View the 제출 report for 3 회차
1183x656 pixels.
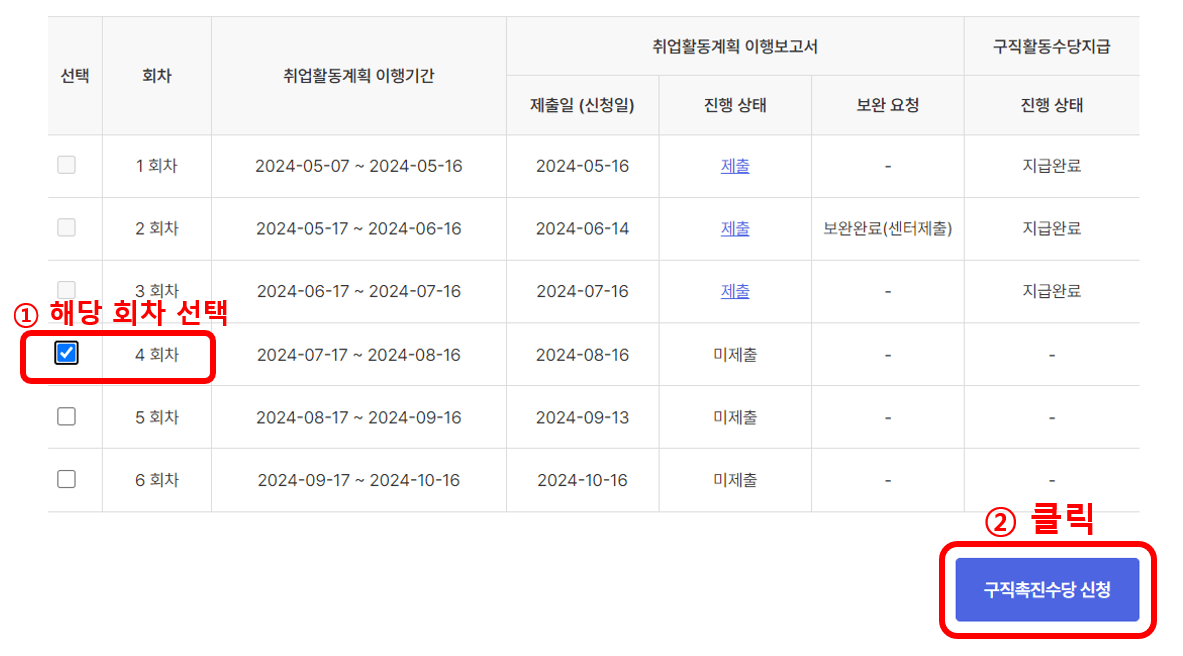click(x=734, y=291)
